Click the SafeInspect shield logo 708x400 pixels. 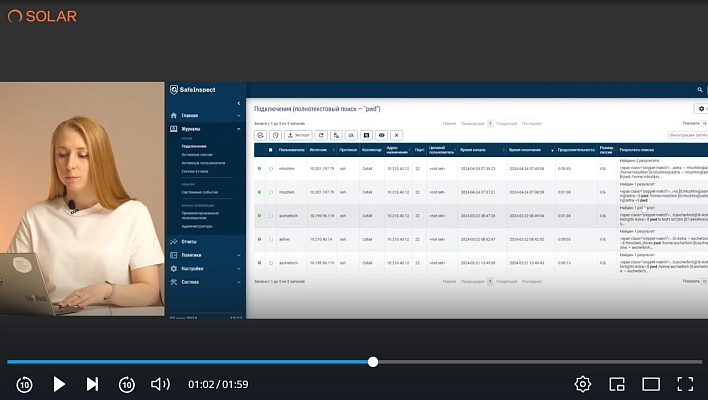(x=174, y=90)
